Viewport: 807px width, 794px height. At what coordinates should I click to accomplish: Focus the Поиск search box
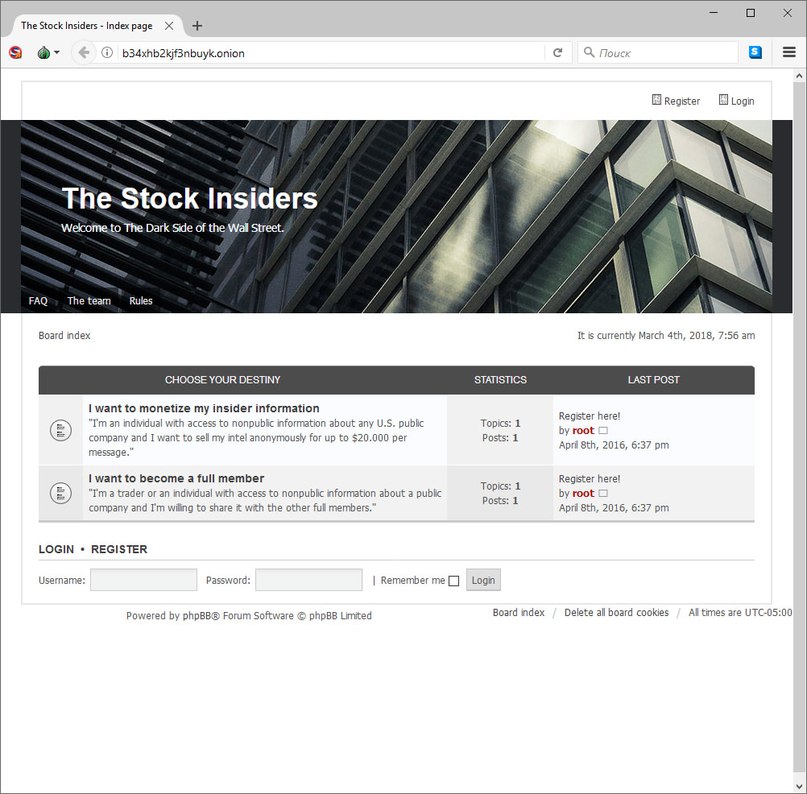(x=658, y=52)
